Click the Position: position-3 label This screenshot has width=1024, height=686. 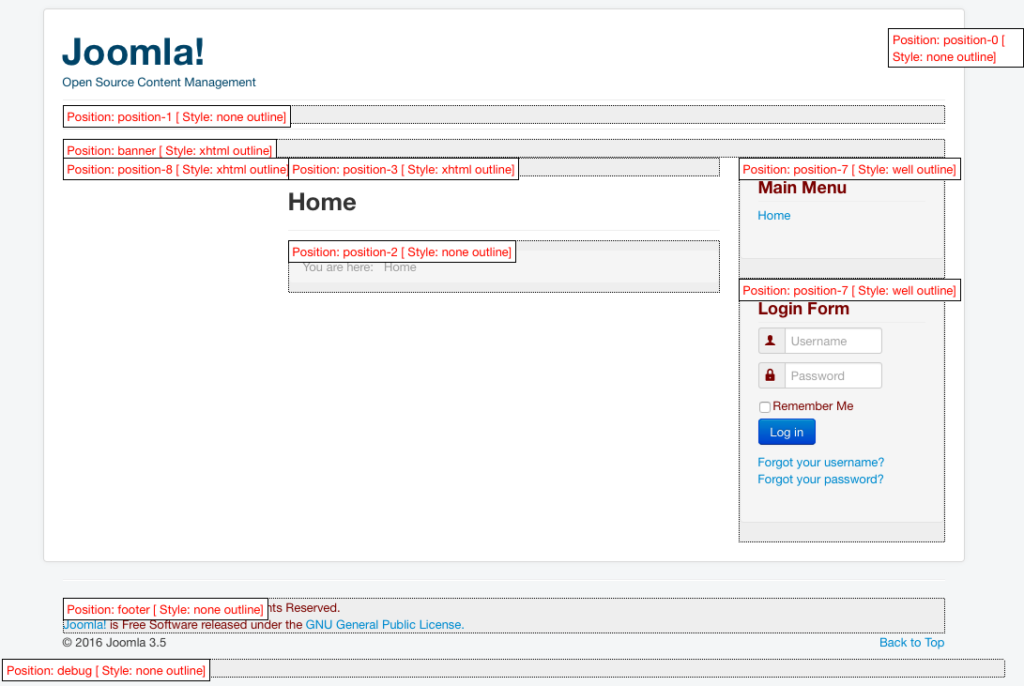[403, 169]
